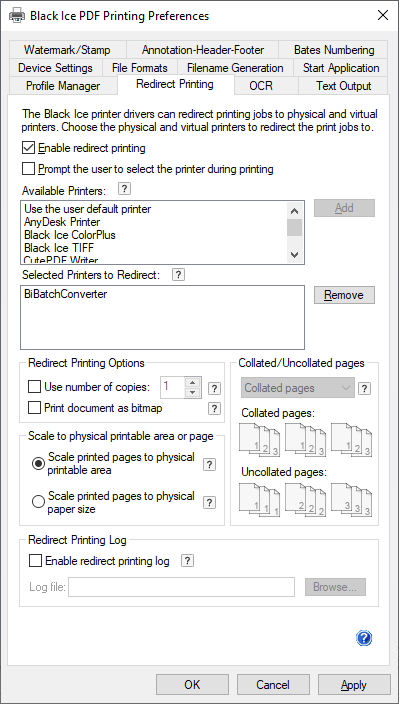Viewport: 399px width, 704px height.
Task: Select Scale printed pages to physical paper size
Action: (x=38, y=502)
